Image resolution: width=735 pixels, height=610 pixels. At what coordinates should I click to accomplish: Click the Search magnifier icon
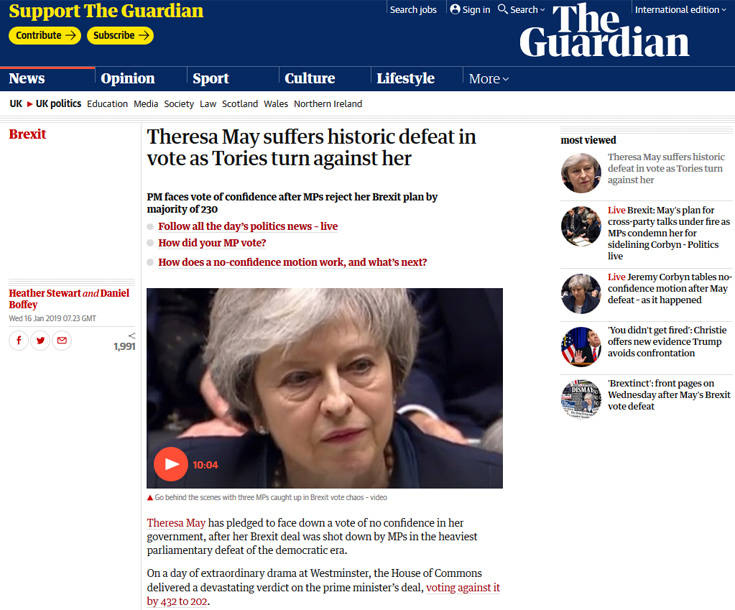click(502, 9)
